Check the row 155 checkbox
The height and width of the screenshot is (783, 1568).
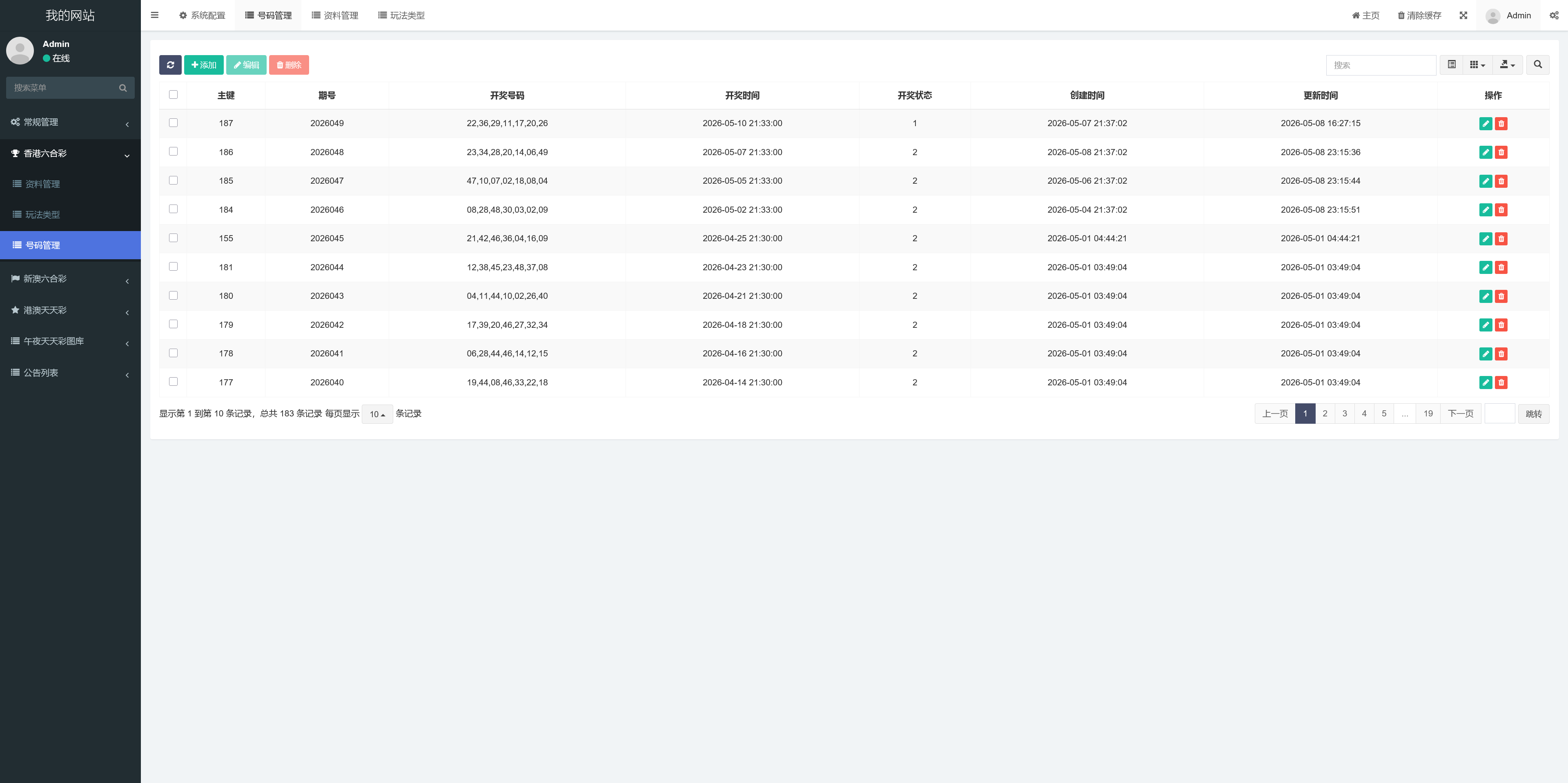click(x=174, y=237)
